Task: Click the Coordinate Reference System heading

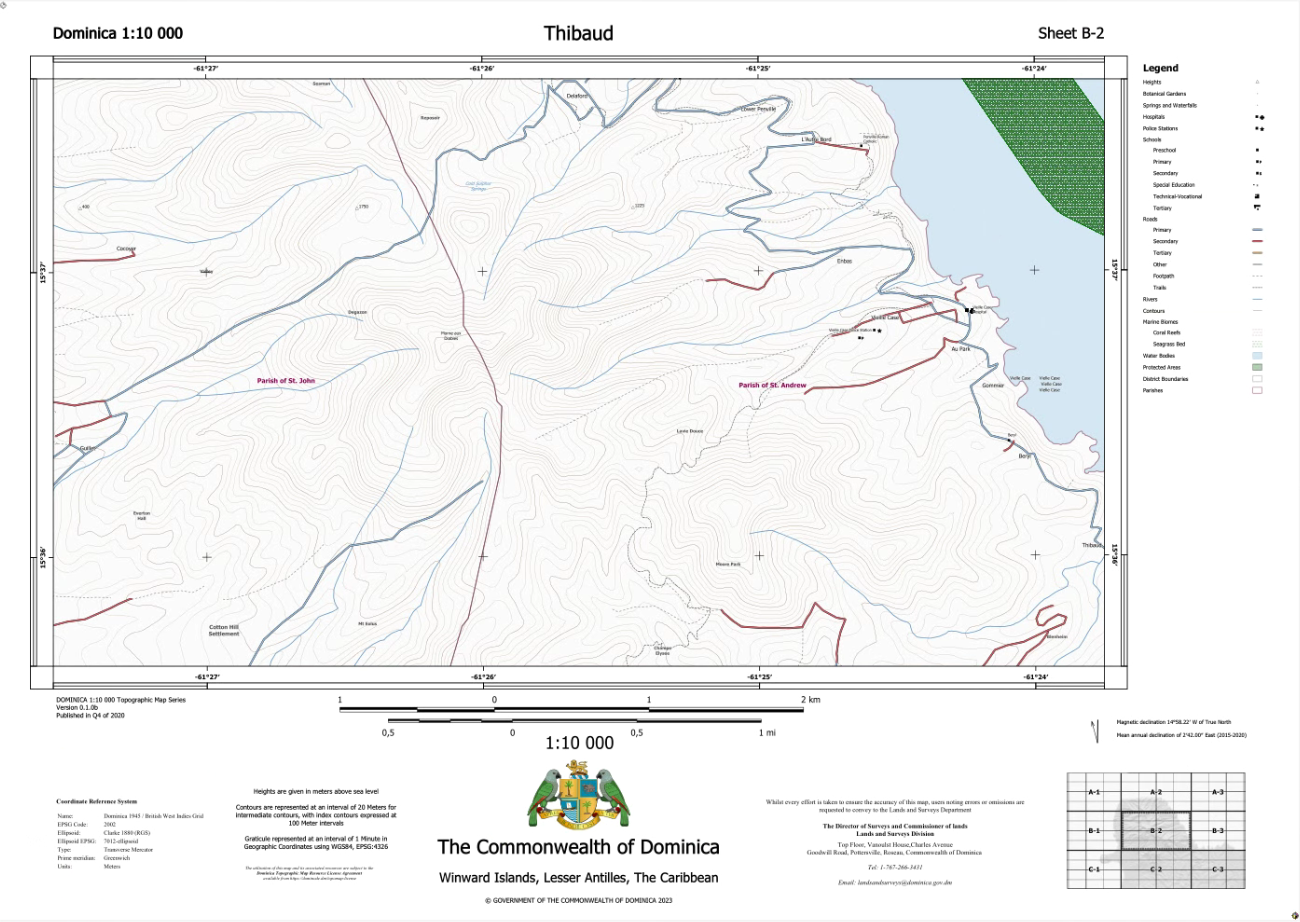Action: point(98,801)
